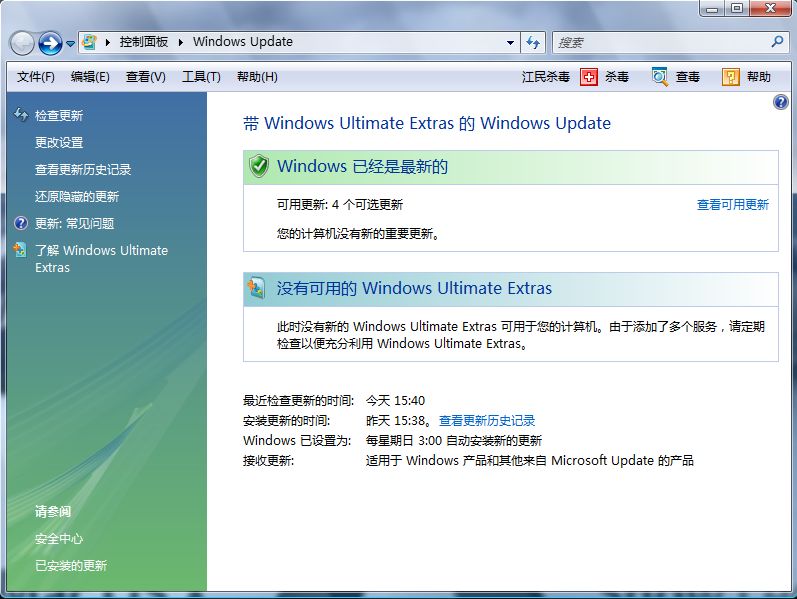This screenshot has width=797, height=599.
Task: Open 了解 Windows Ultimate Extras sidebar link
Action: click(101, 259)
